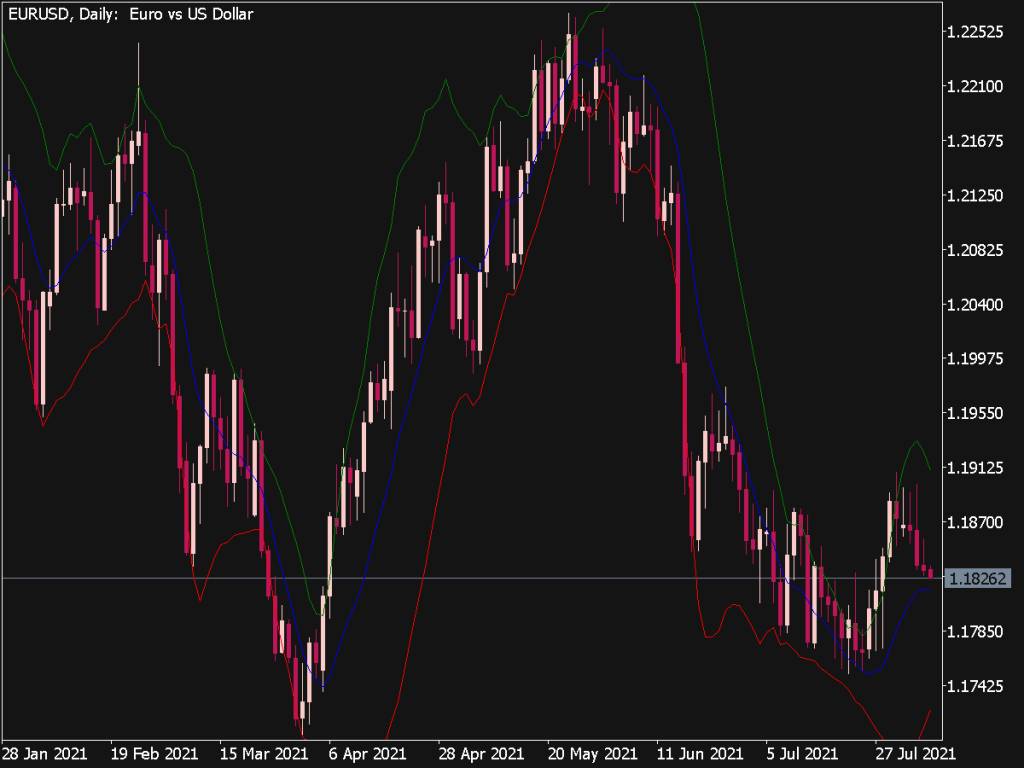Select the 28 Jan 2021 date label

47,755
